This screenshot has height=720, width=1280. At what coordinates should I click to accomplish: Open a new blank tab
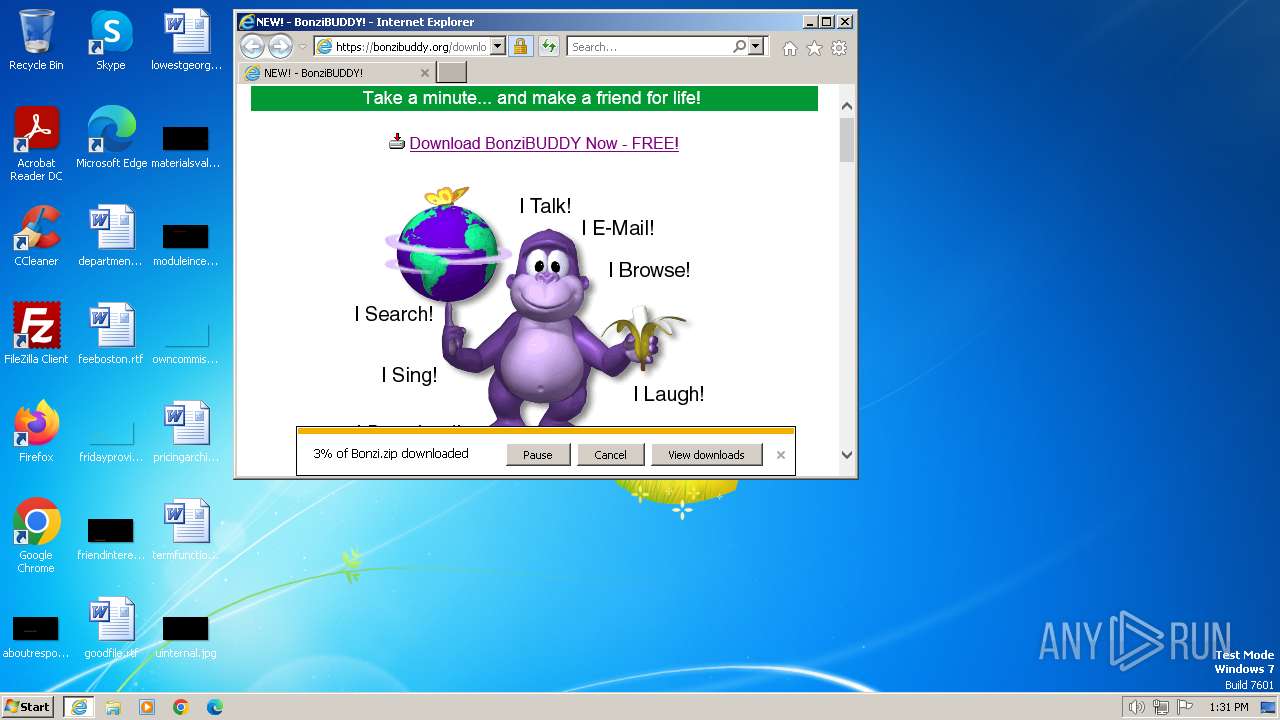(452, 72)
